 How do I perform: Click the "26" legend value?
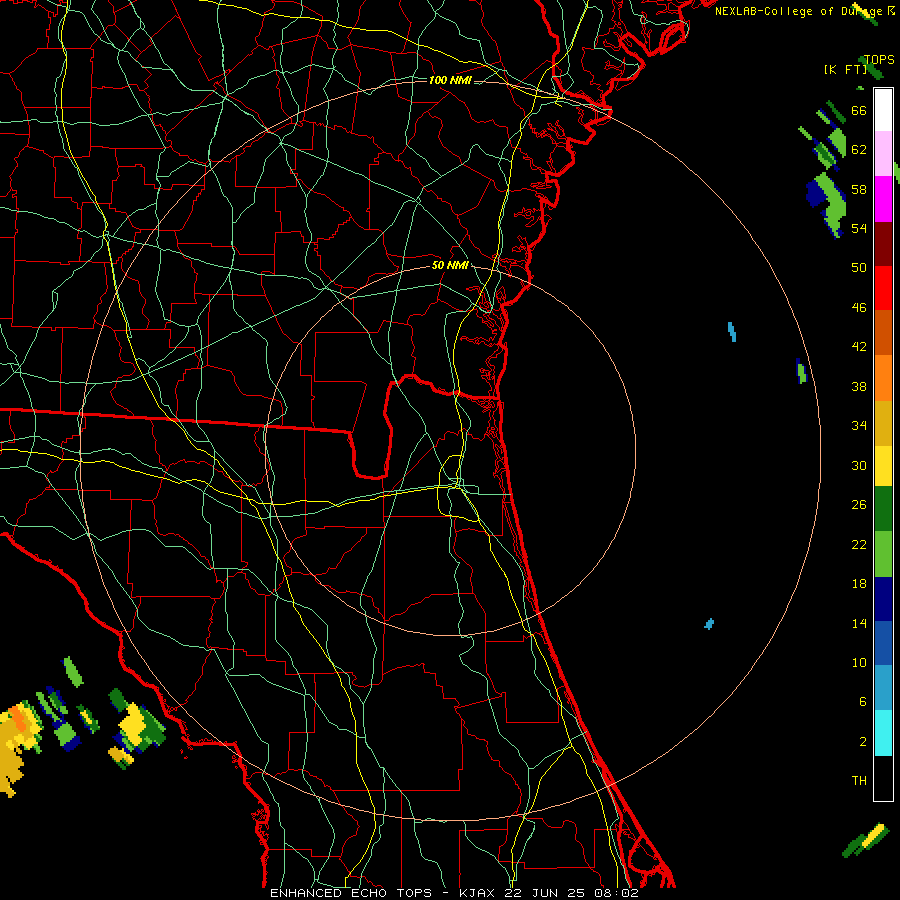(x=859, y=505)
